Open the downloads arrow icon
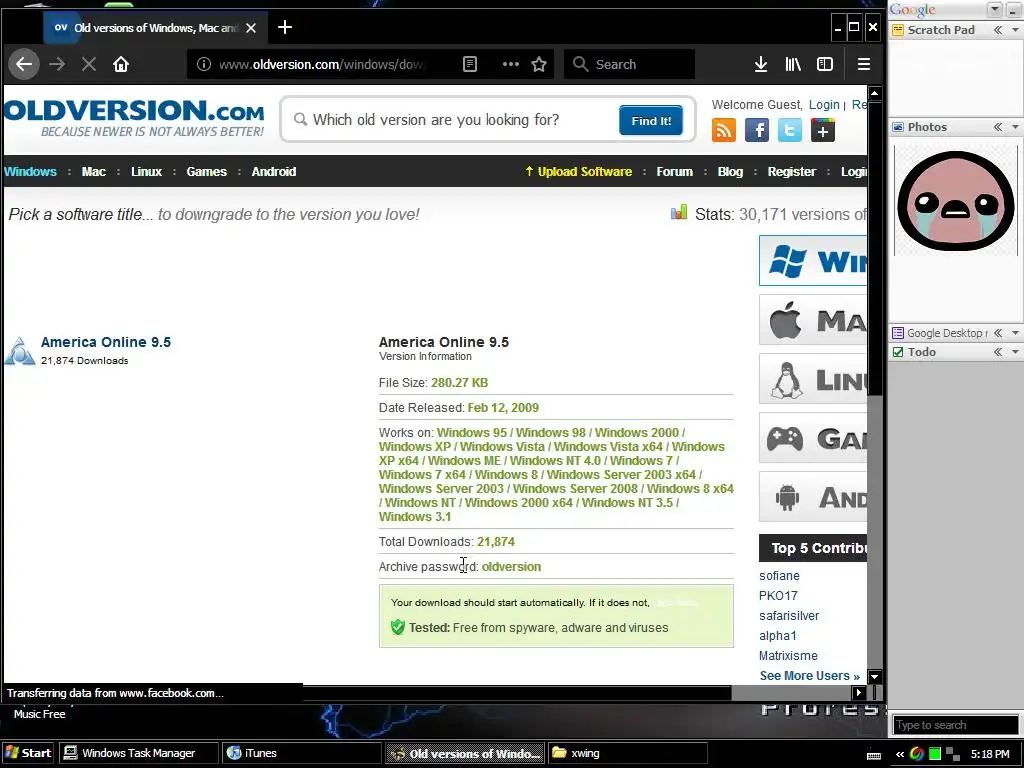This screenshot has width=1024, height=768. pyautogui.click(x=761, y=64)
